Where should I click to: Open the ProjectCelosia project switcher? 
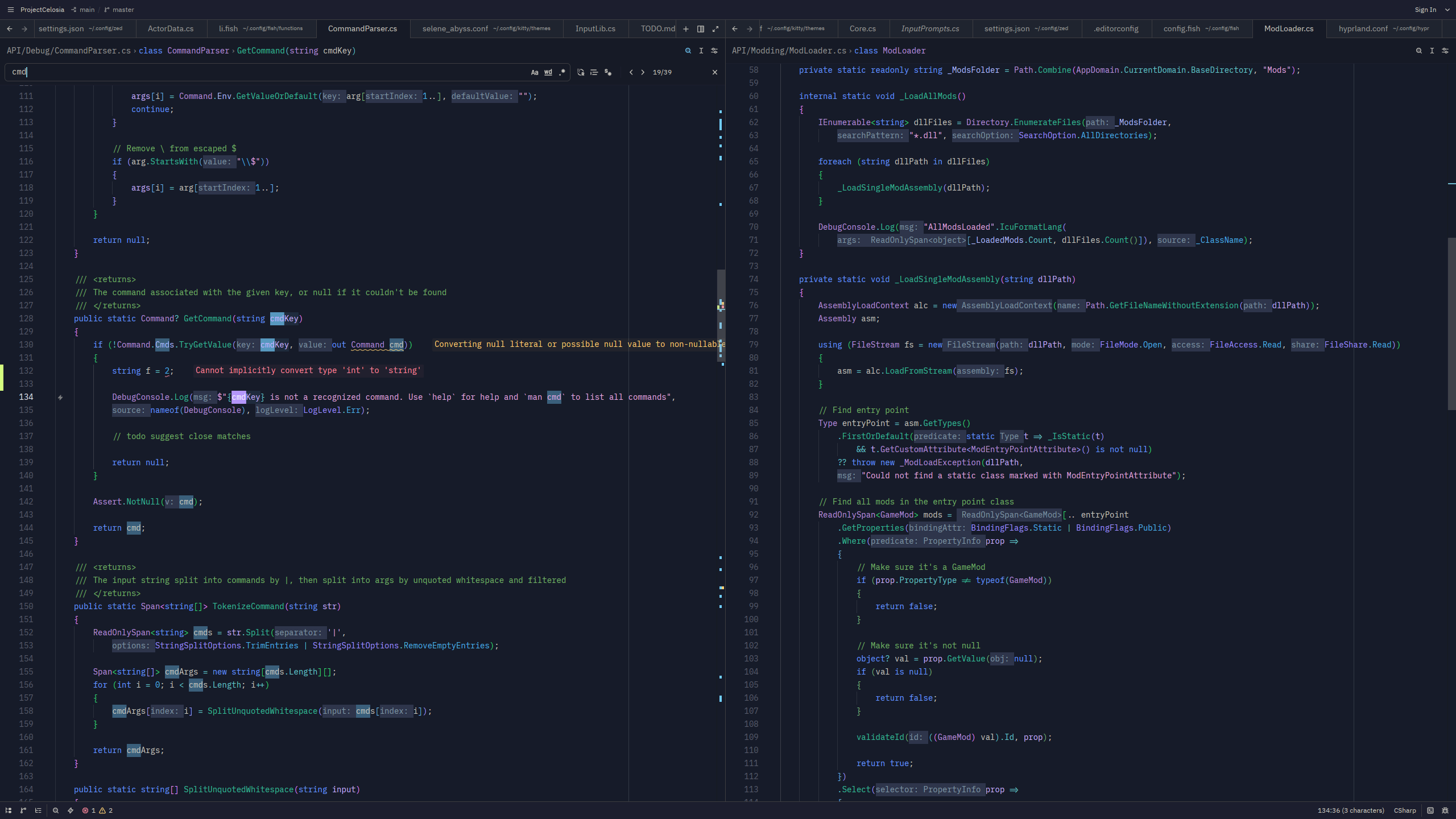click(x=42, y=10)
